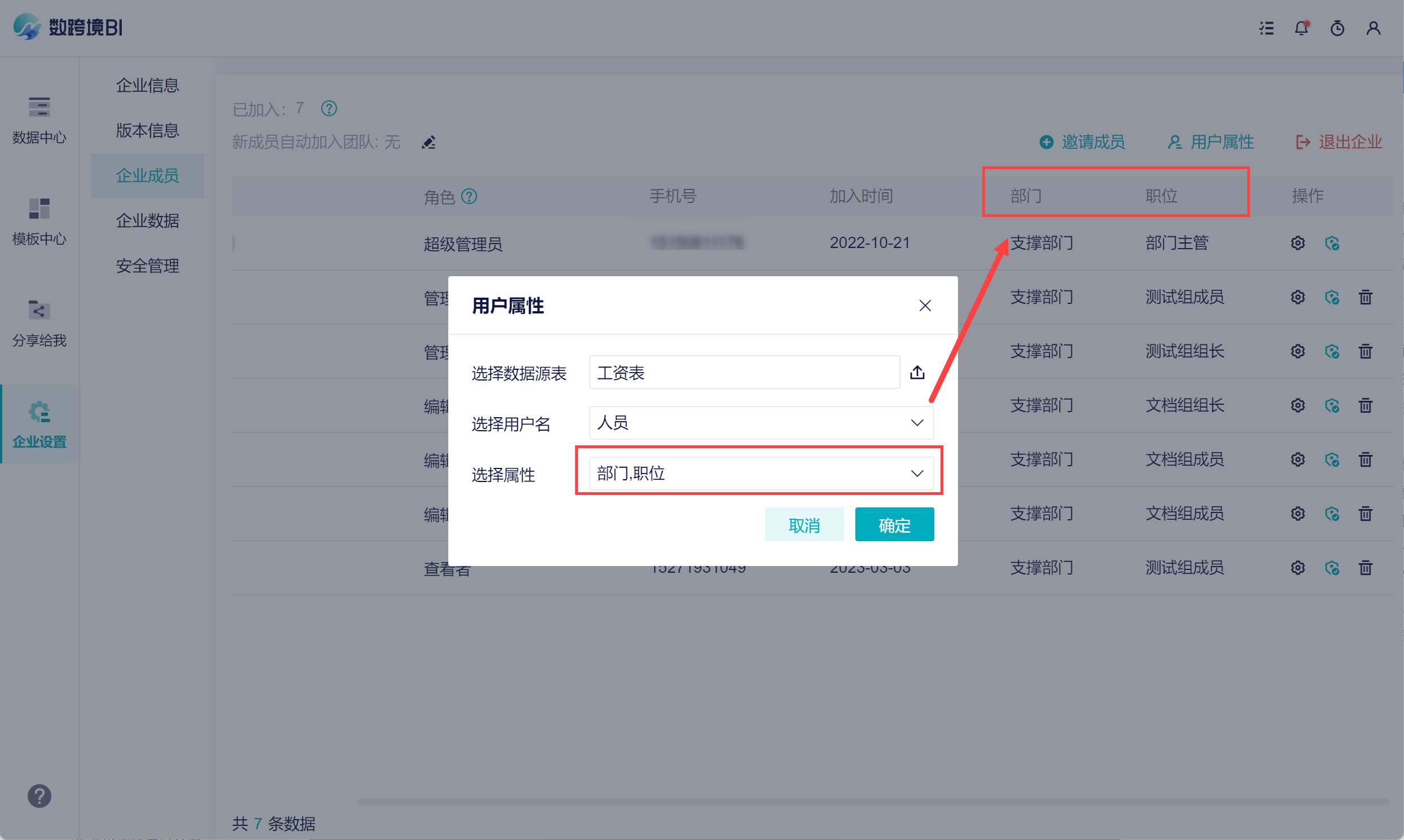Delete the 测试组组长 member row
This screenshot has height=840, width=1404.
(x=1366, y=352)
